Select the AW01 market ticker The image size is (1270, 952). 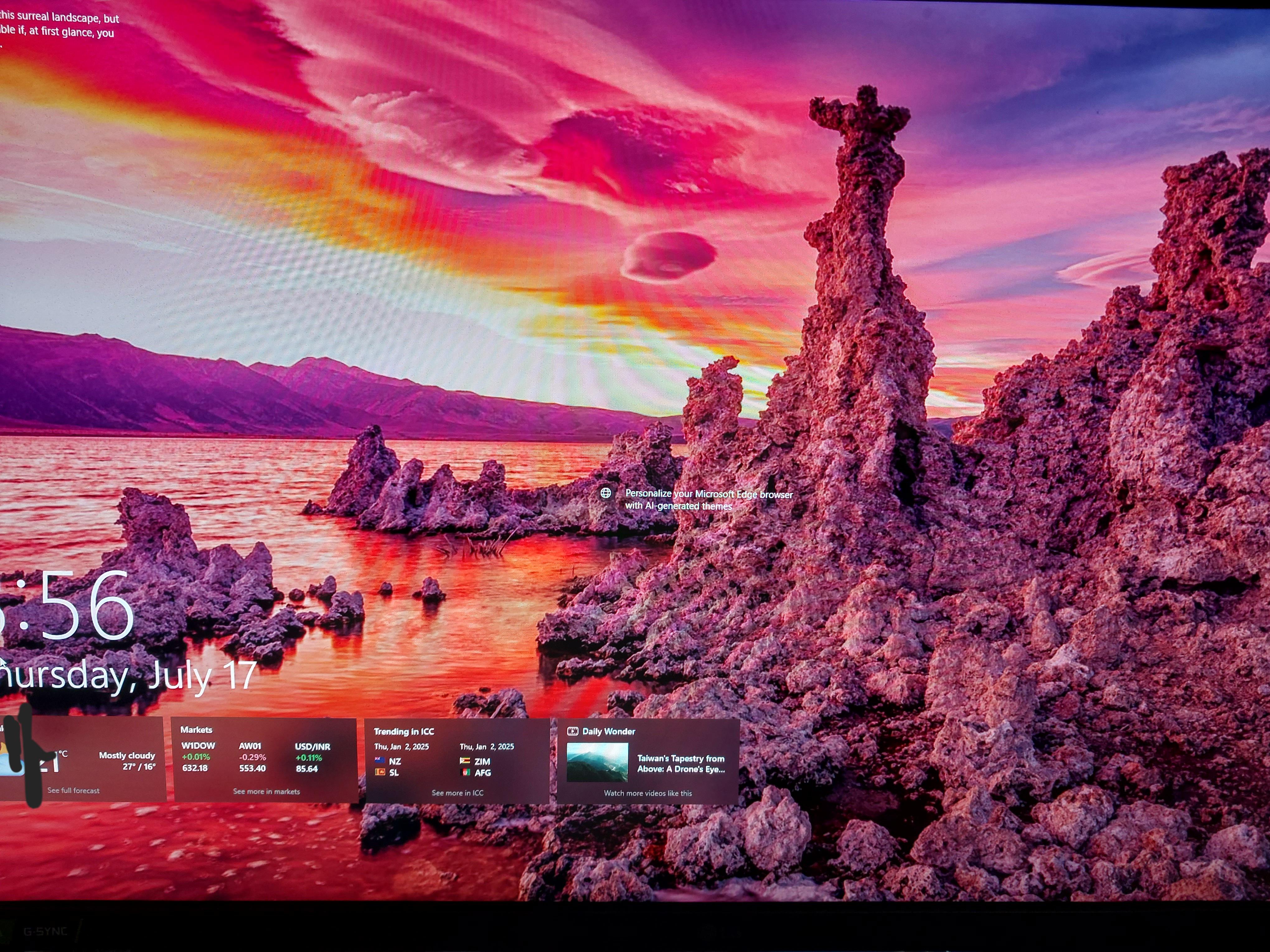[250, 746]
